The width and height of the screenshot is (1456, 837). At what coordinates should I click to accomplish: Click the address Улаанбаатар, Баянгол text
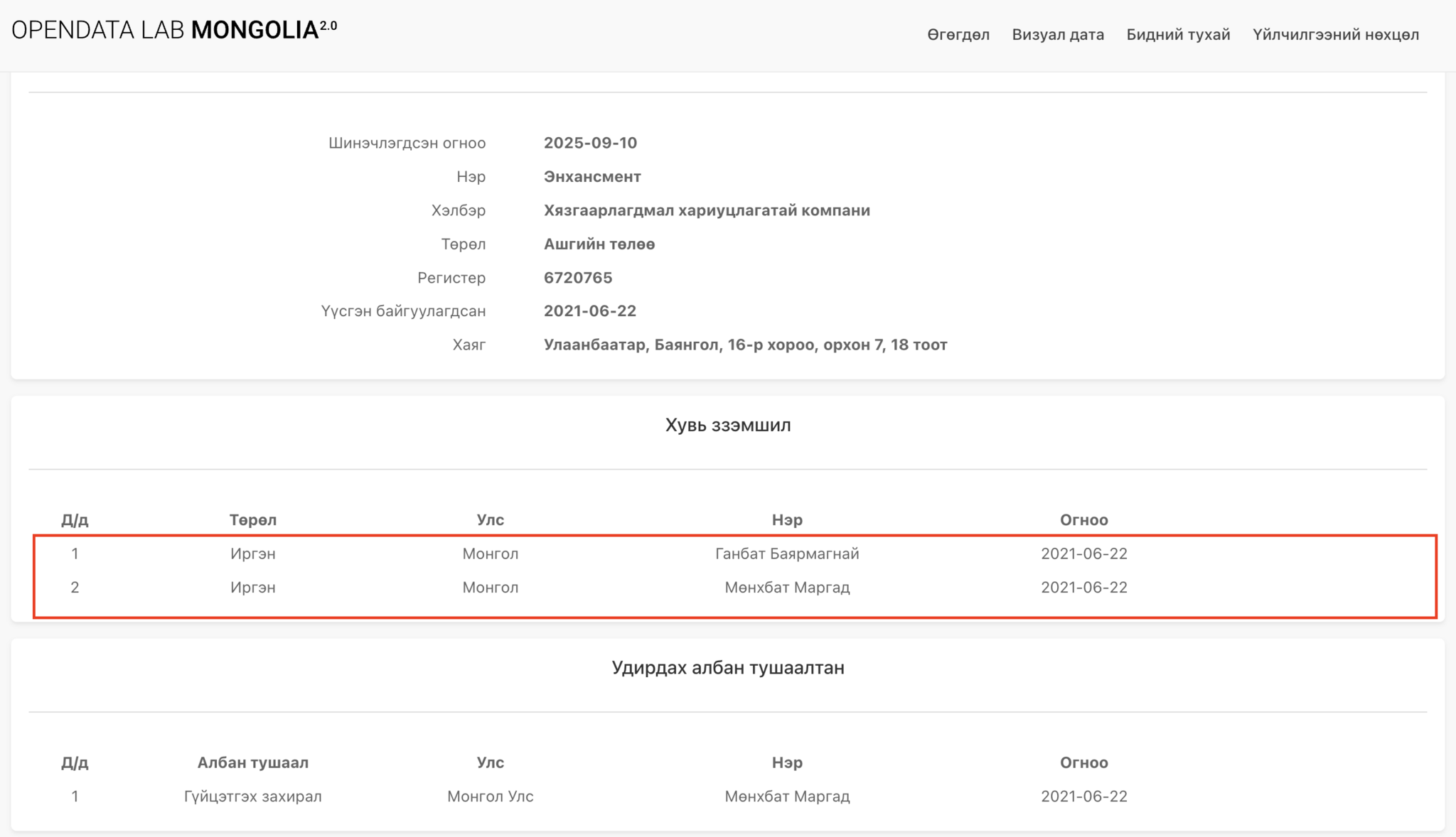point(744,345)
